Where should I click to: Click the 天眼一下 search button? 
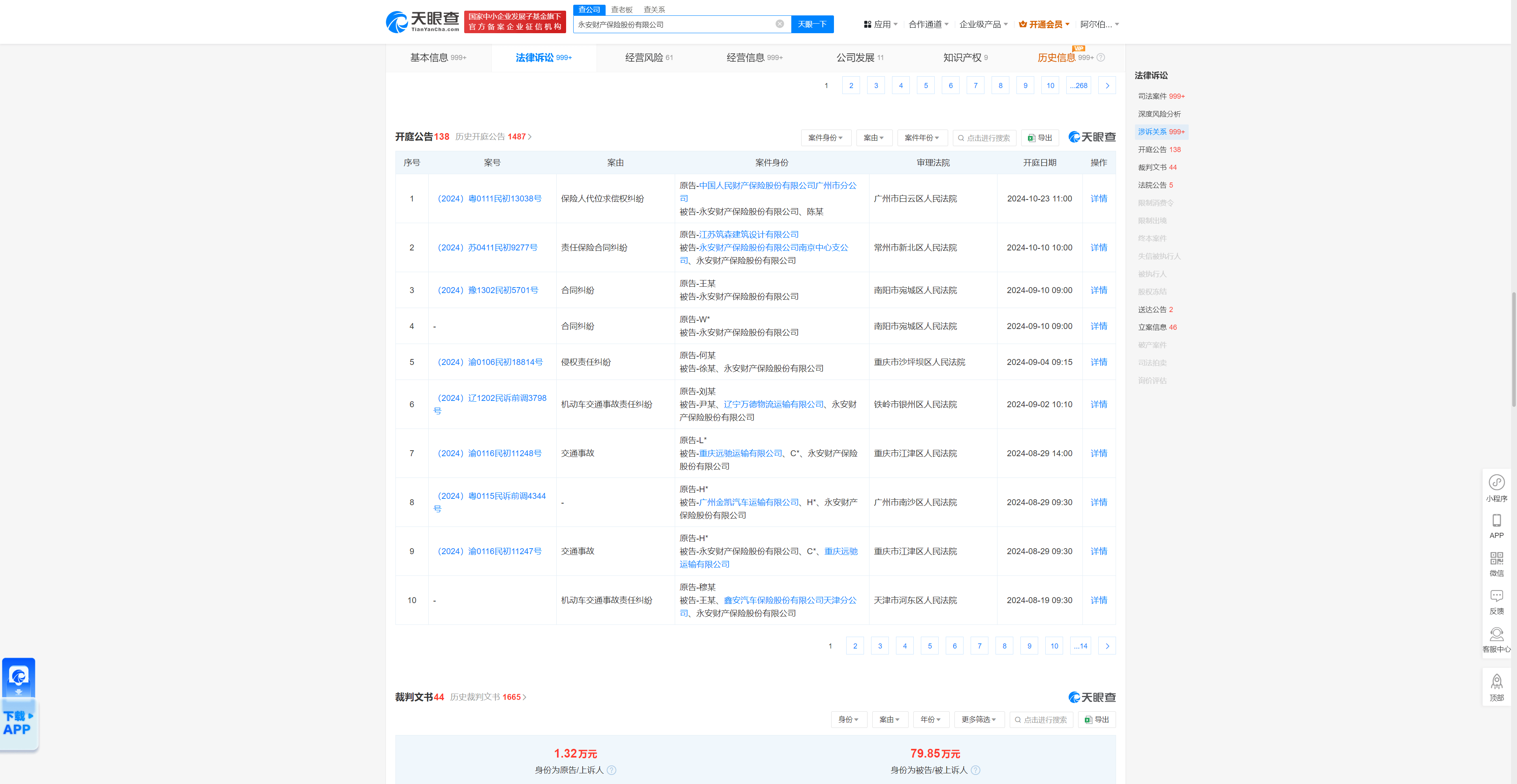(x=812, y=24)
